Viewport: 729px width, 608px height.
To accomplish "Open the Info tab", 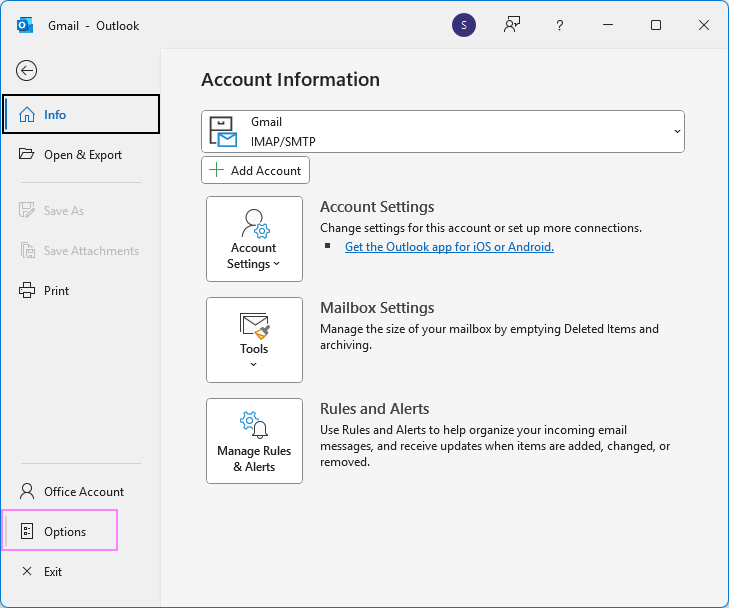I will tap(81, 114).
